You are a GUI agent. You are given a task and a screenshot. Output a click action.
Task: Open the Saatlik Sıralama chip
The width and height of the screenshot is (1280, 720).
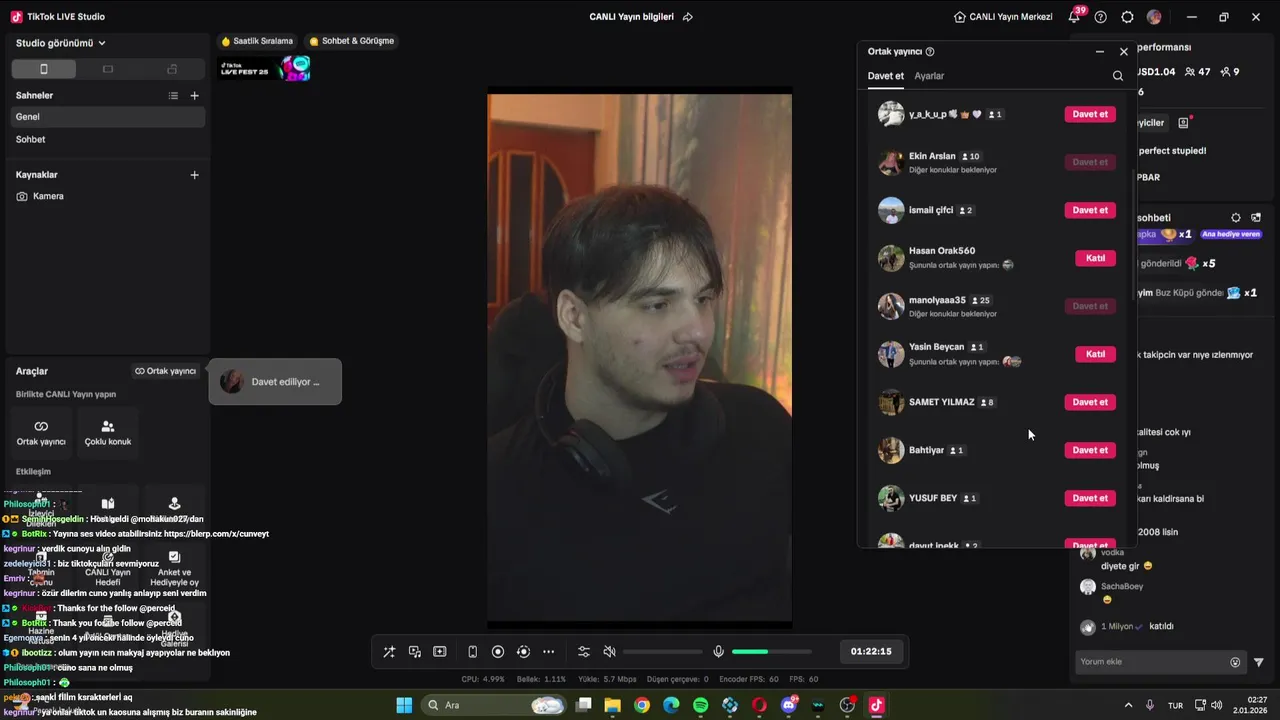258,41
